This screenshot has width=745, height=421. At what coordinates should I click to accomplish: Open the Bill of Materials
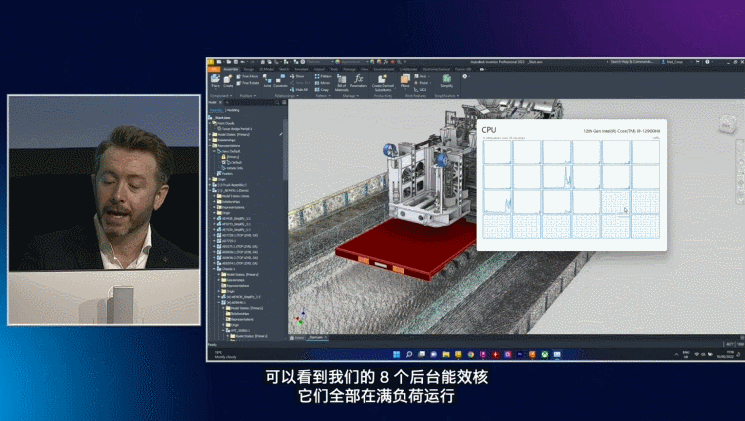tap(342, 82)
